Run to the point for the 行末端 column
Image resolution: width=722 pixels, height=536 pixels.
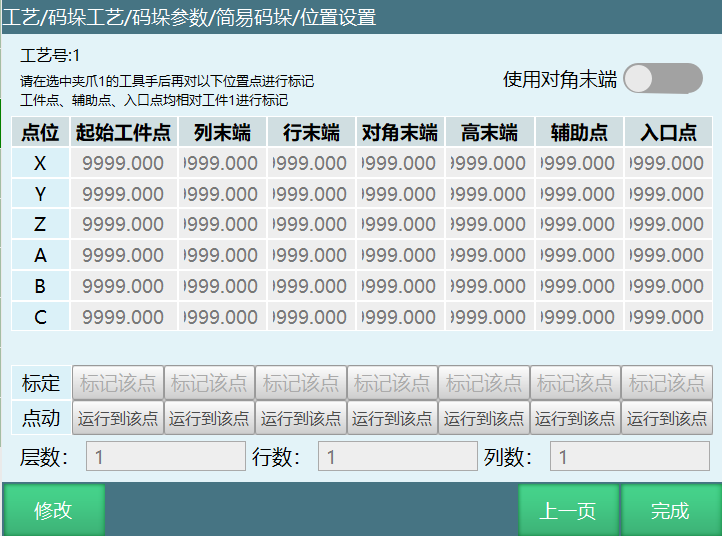click(301, 418)
